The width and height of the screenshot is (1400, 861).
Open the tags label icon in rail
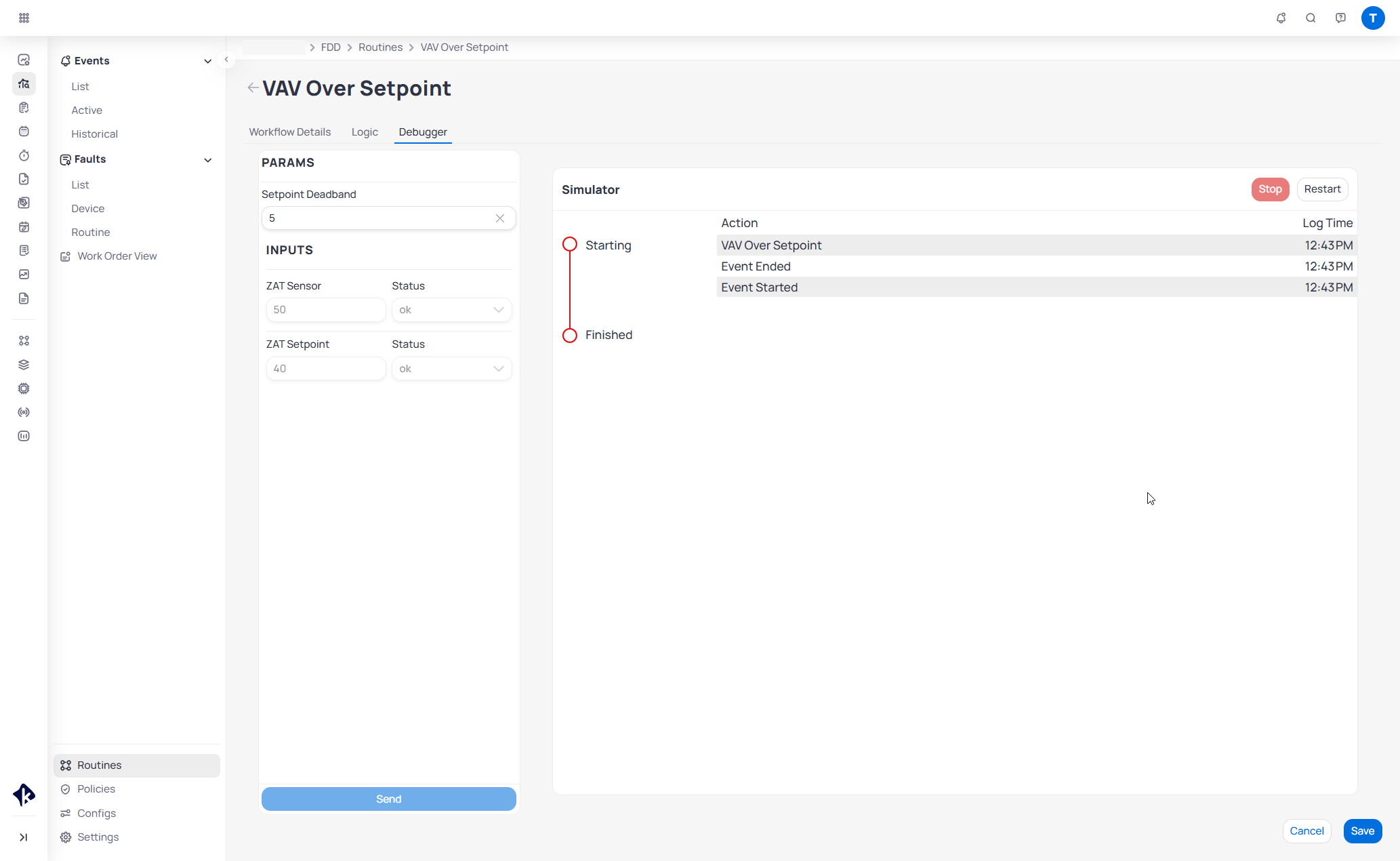click(24, 203)
